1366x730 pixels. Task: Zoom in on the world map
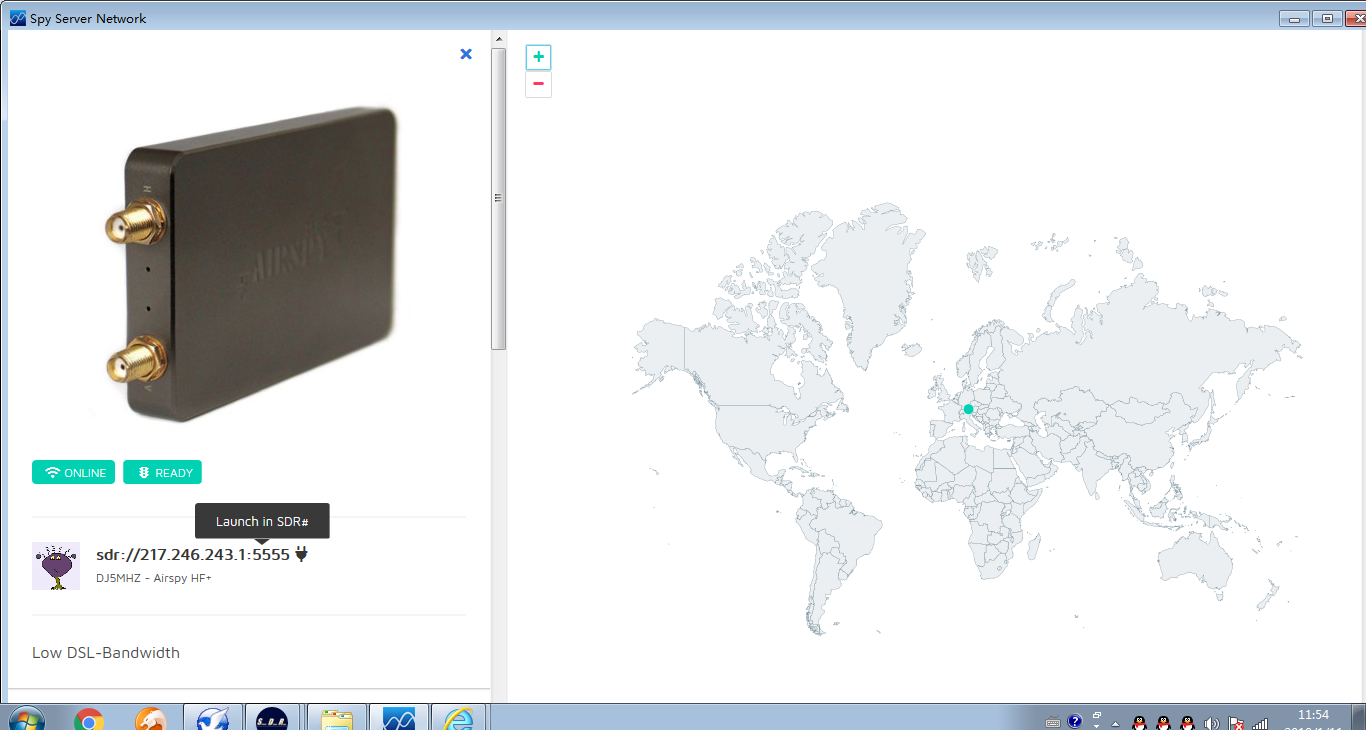pos(538,57)
